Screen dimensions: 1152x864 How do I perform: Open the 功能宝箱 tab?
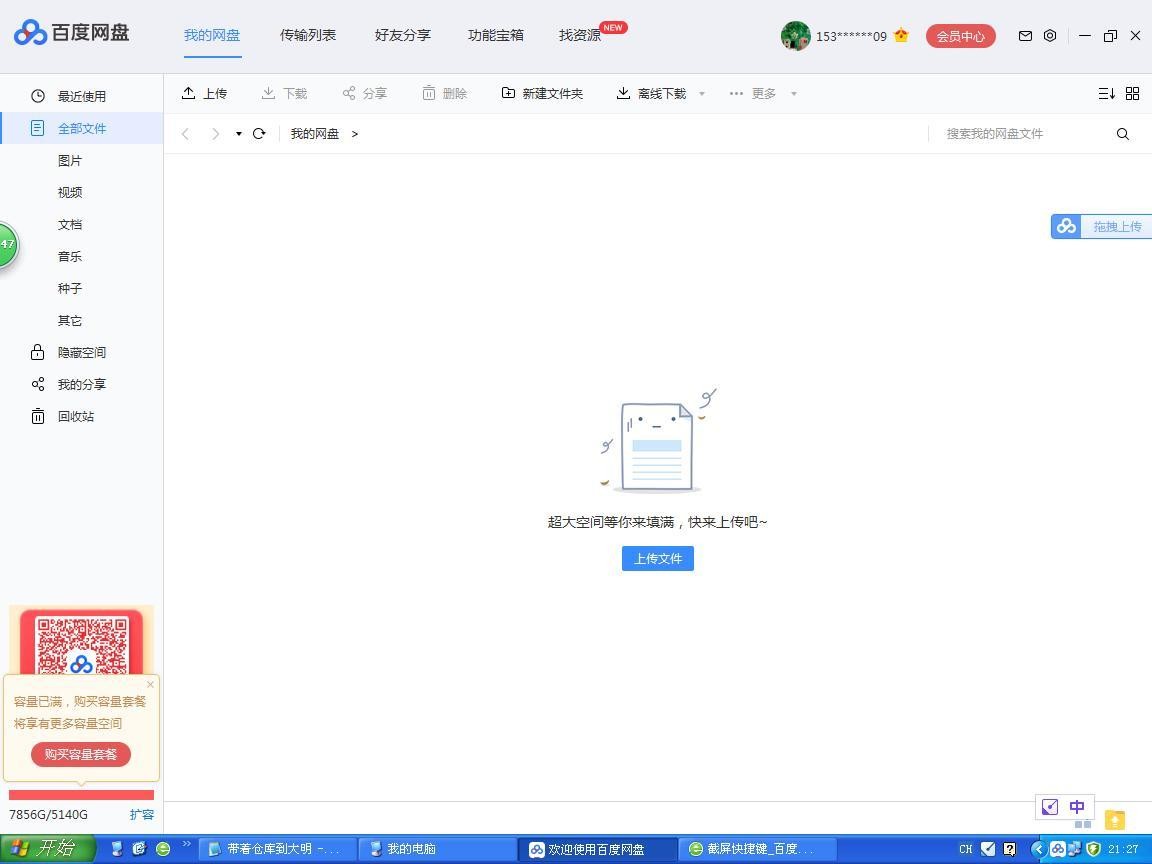[x=496, y=35]
